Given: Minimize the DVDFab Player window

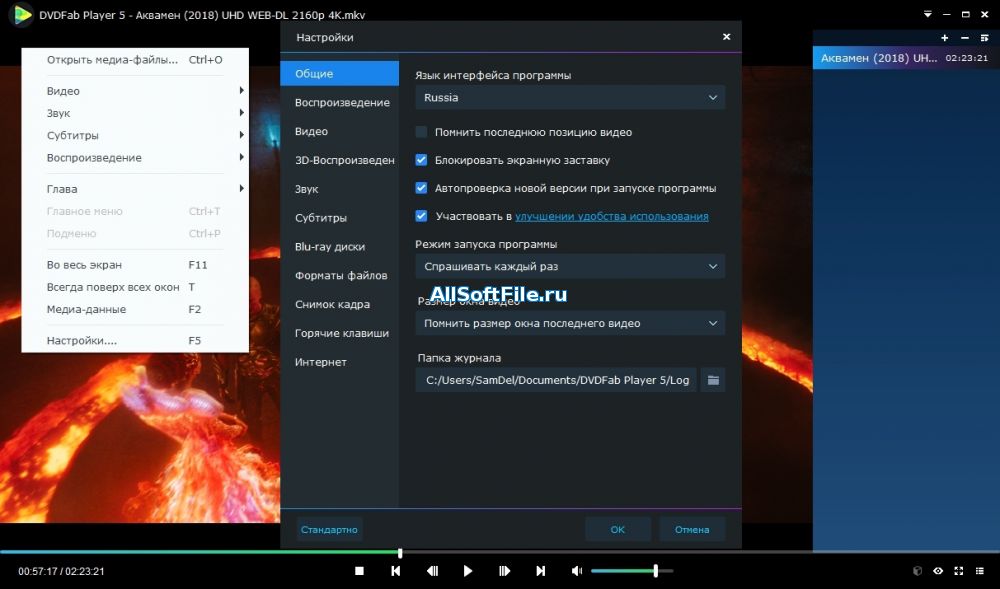Looking at the screenshot, I should coord(947,14).
